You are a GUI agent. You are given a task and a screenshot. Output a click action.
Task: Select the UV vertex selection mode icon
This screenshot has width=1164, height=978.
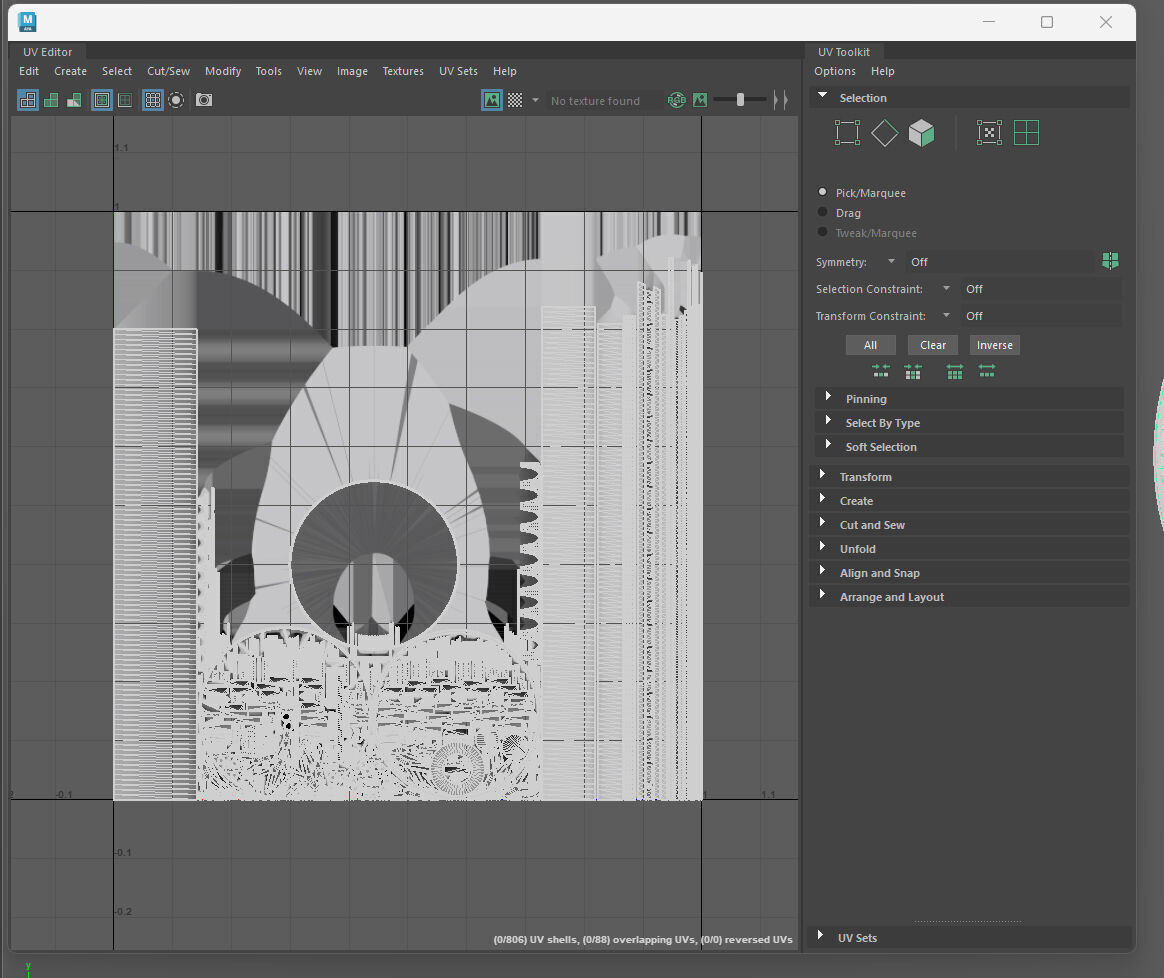(x=847, y=133)
